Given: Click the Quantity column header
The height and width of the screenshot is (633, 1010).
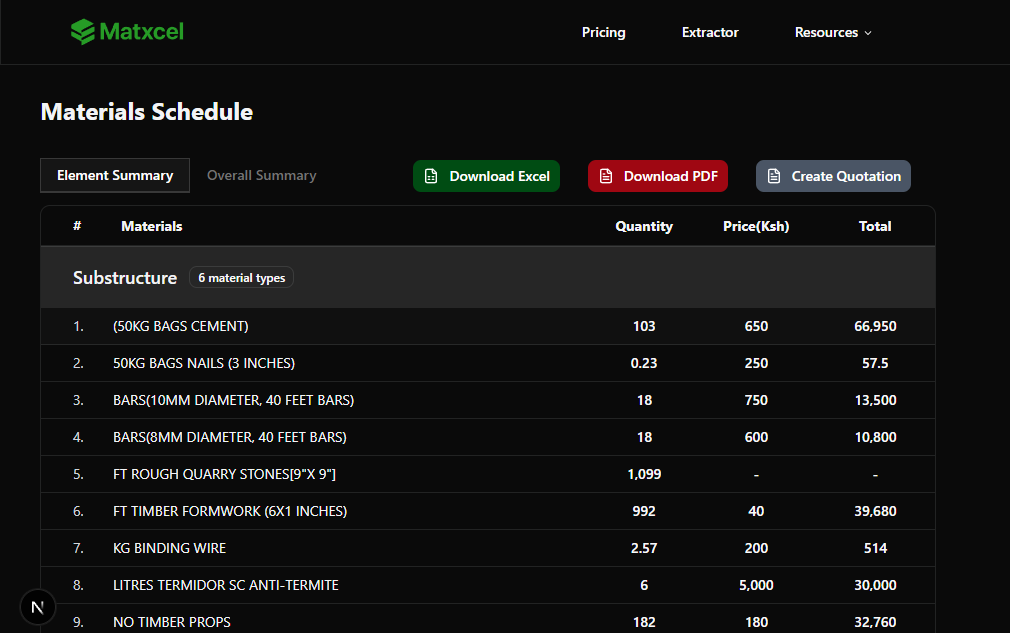Looking at the screenshot, I should coord(644,226).
